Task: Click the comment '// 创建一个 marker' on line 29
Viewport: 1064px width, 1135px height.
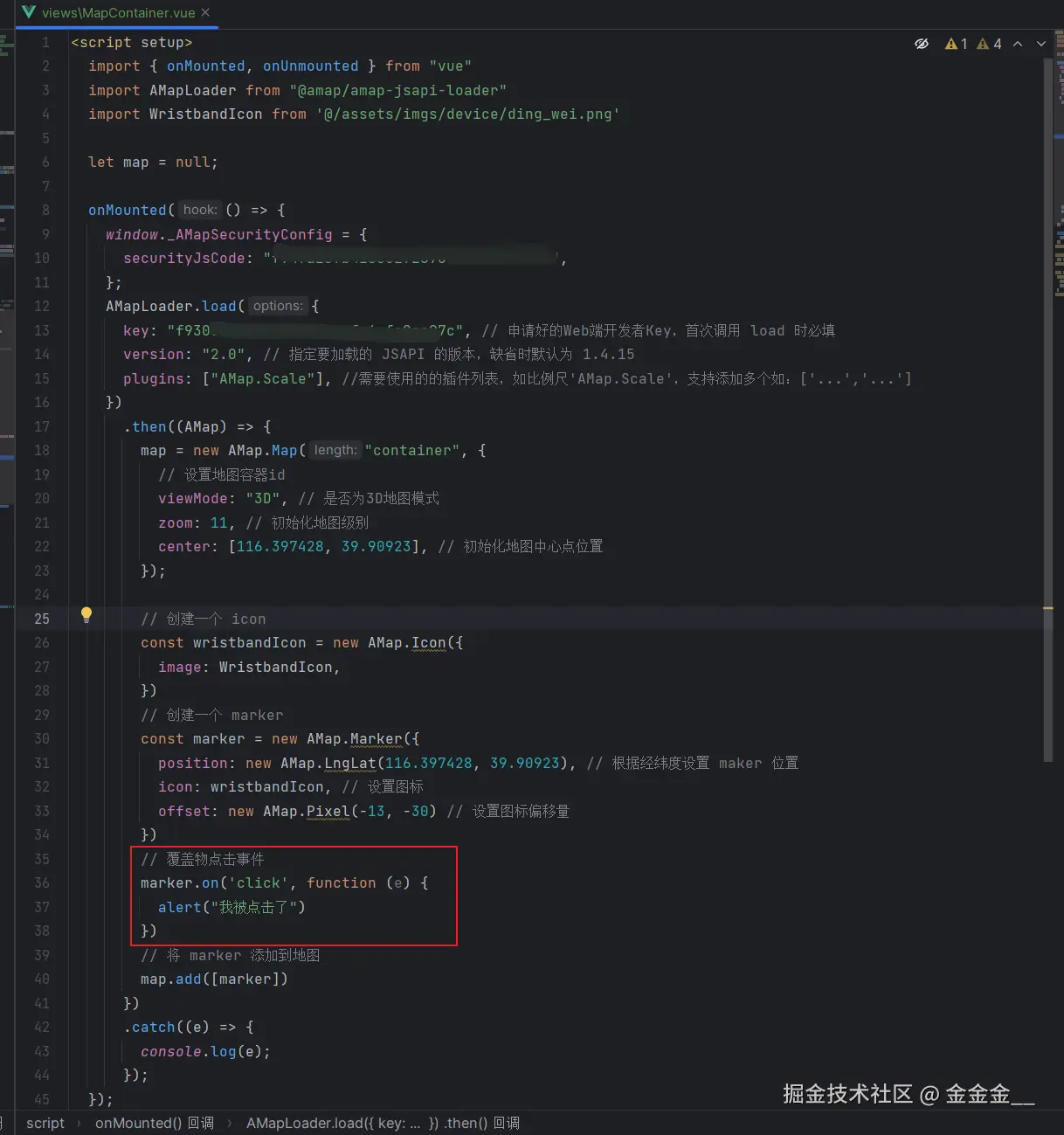Action: pyautogui.click(x=212, y=716)
